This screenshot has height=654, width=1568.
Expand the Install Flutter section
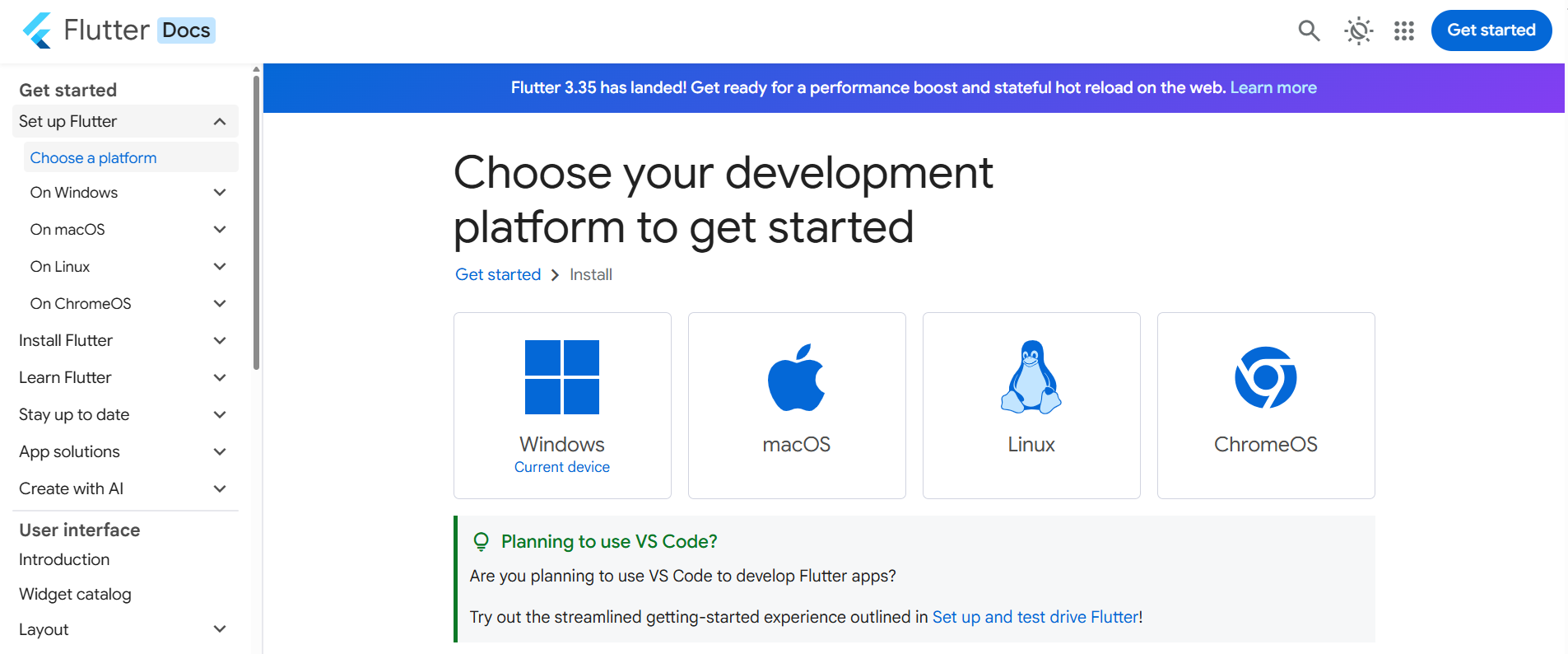pos(219,340)
